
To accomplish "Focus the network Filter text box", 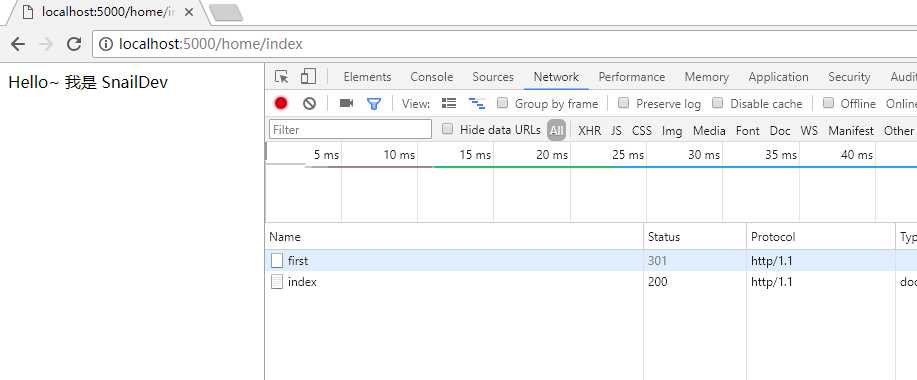I will tap(350, 130).
